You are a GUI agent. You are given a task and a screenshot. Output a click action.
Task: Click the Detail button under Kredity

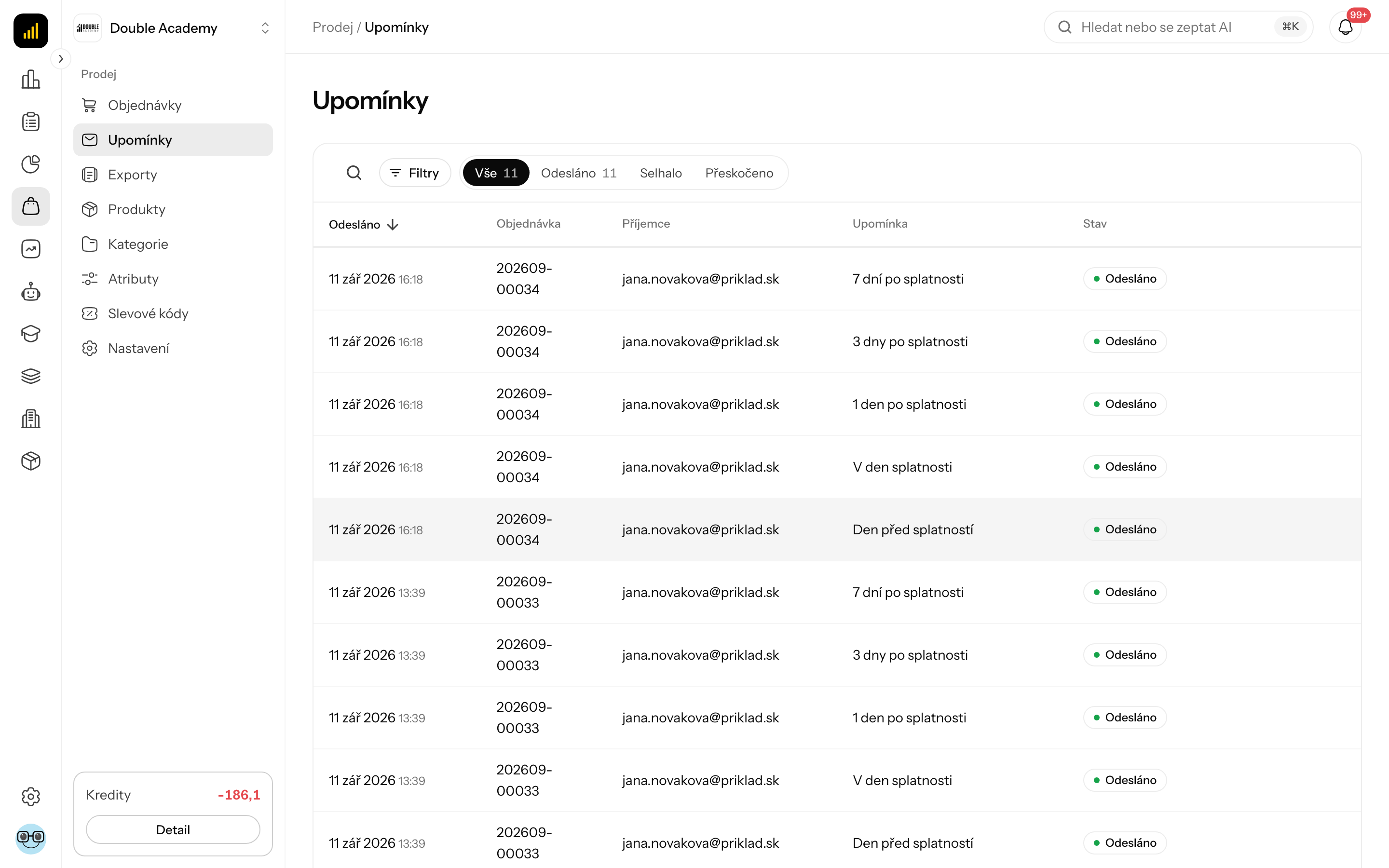173,829
